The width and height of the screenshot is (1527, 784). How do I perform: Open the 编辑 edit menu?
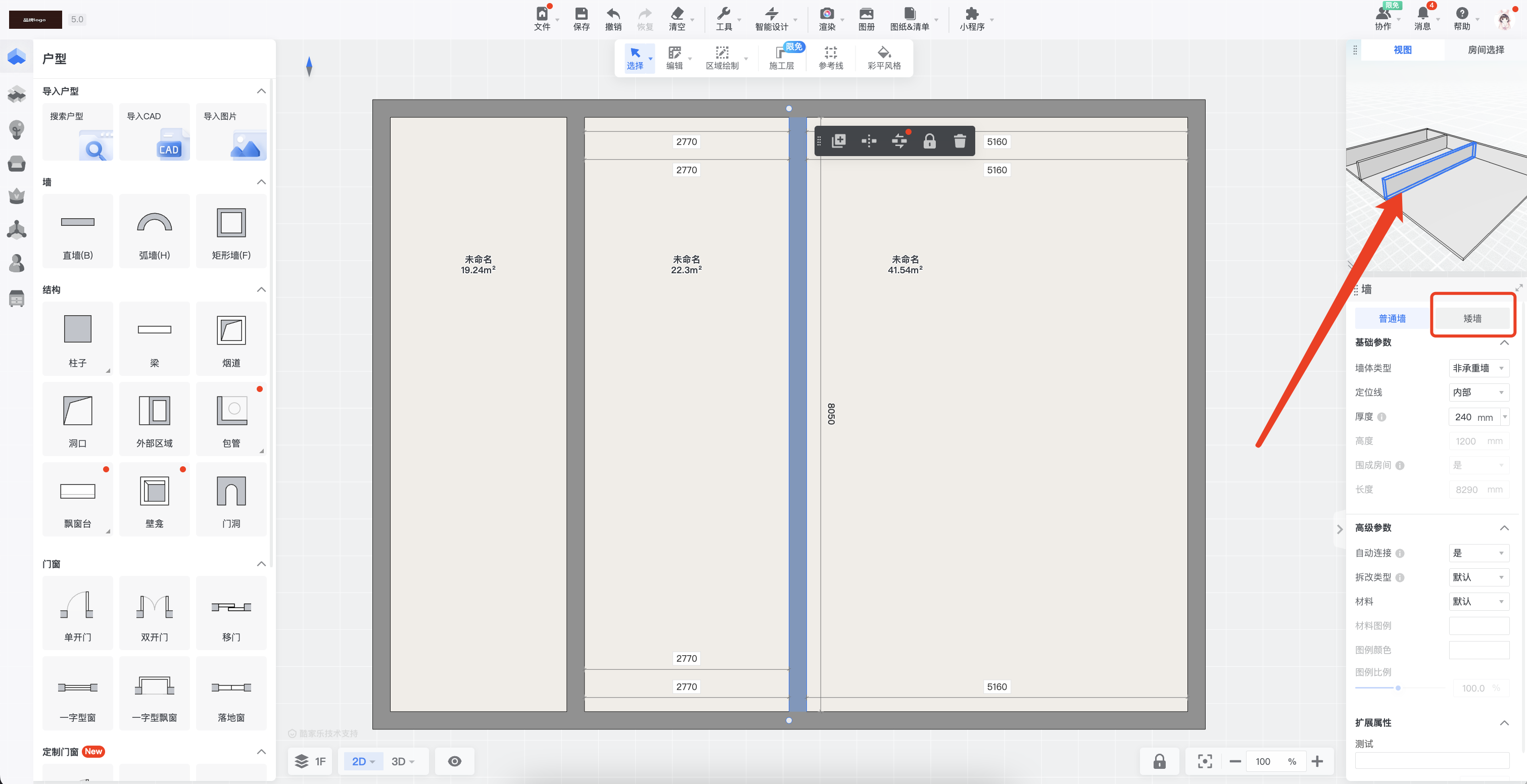(675, 58)
